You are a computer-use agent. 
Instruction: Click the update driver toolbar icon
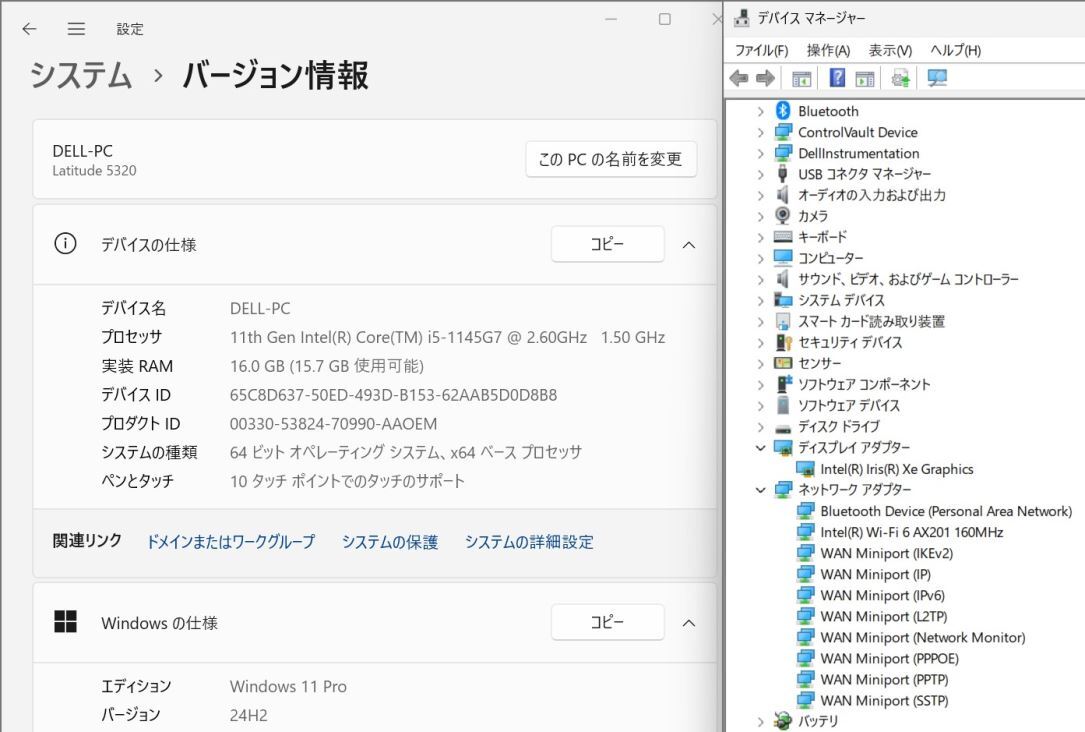[900, 78]
